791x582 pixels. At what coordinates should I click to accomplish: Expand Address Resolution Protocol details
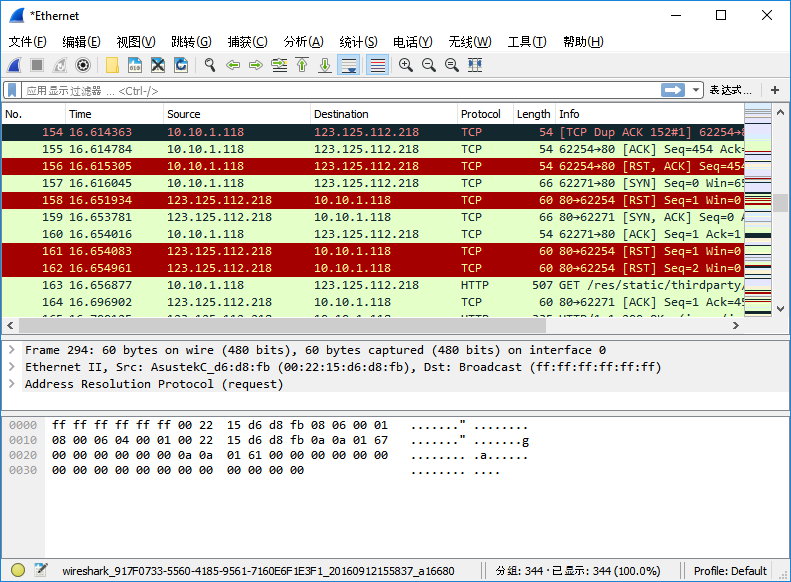pyautogui.click(x=12, y=384)
